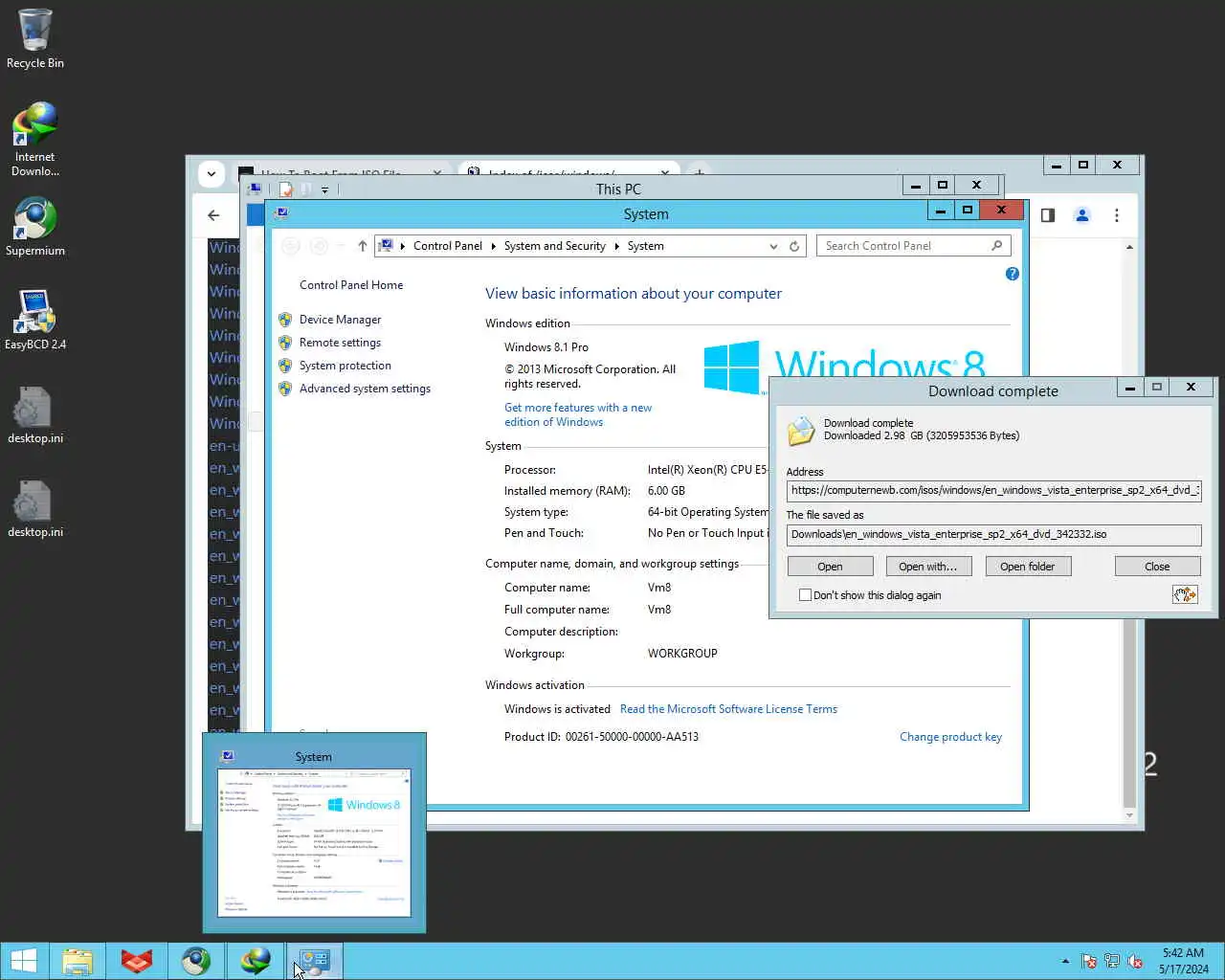Click the Windows Start button

[x=23, y=961]
